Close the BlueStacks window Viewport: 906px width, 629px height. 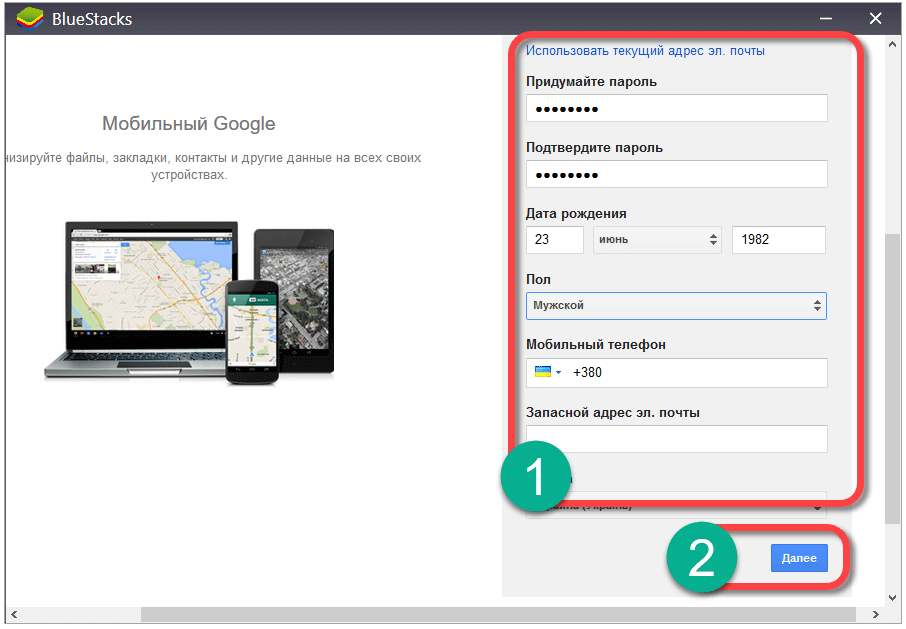click(x=875, y=18)
